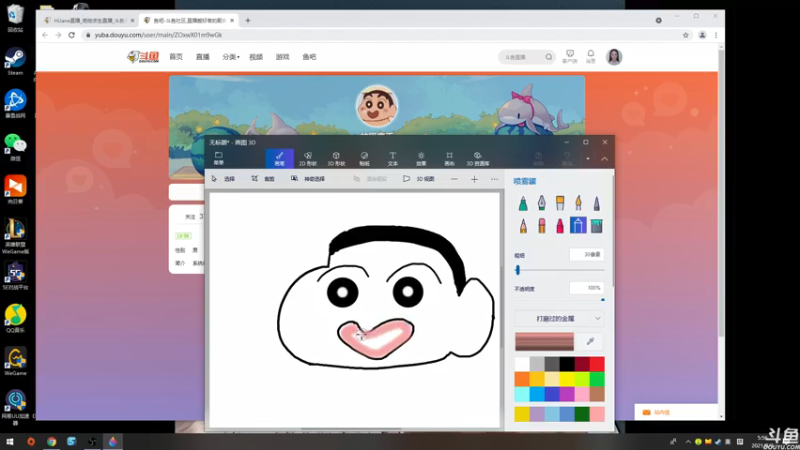The image size is (800, 450).
Task: Pick the pure yellow color swatch
Action: (x=567, y=379)
